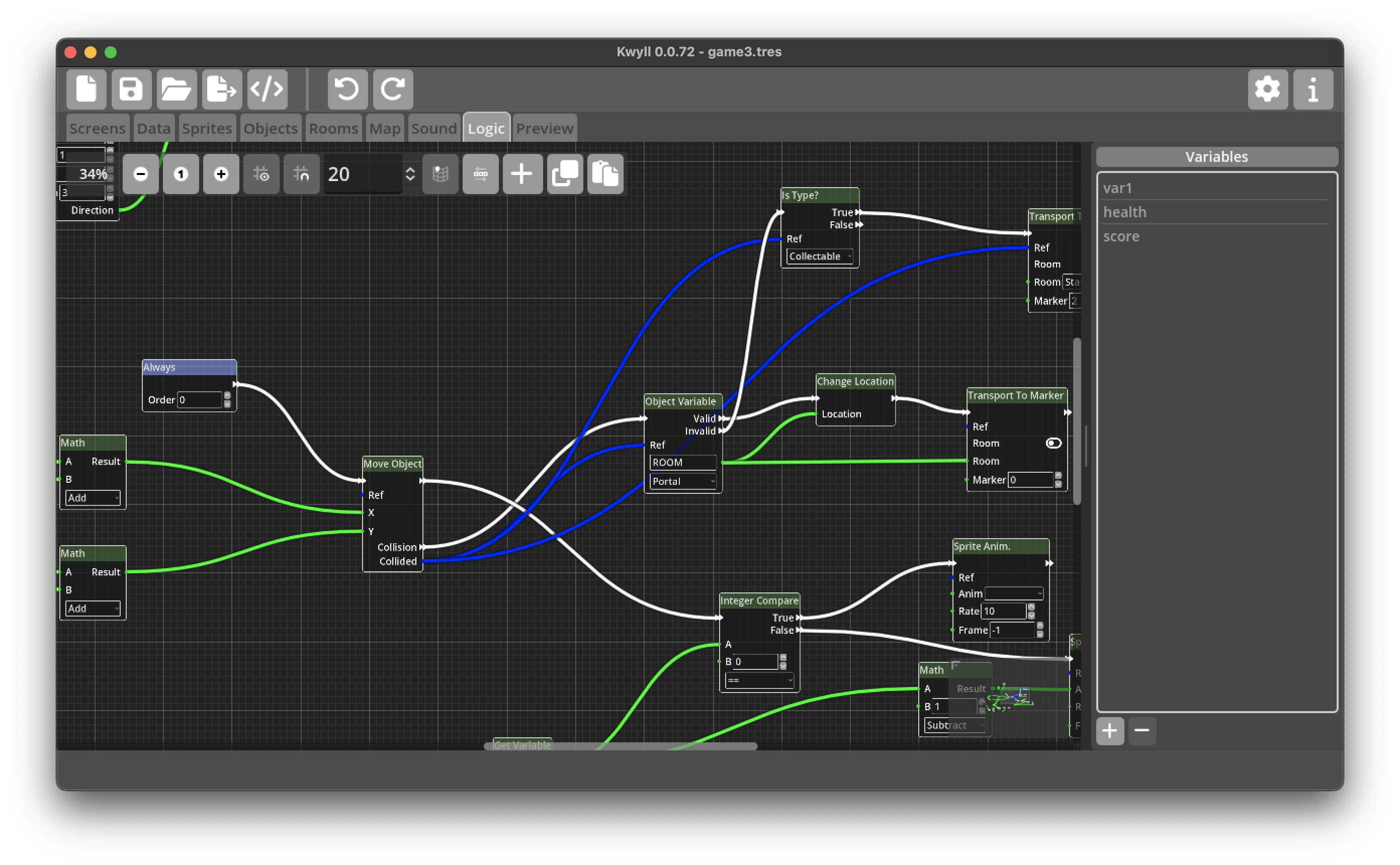Screen dimensions: 1400x865
Task: Open application settings with the gear icon
Action: tap(1268, 89)
